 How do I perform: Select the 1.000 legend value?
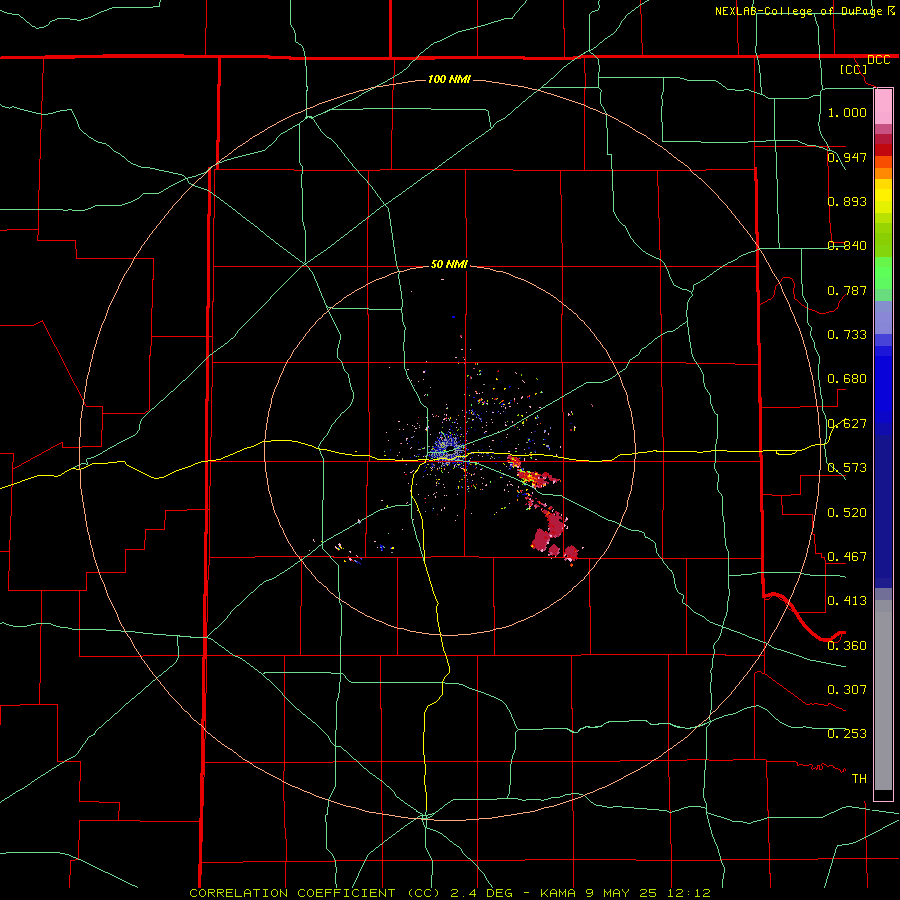(x=847, y=112)
